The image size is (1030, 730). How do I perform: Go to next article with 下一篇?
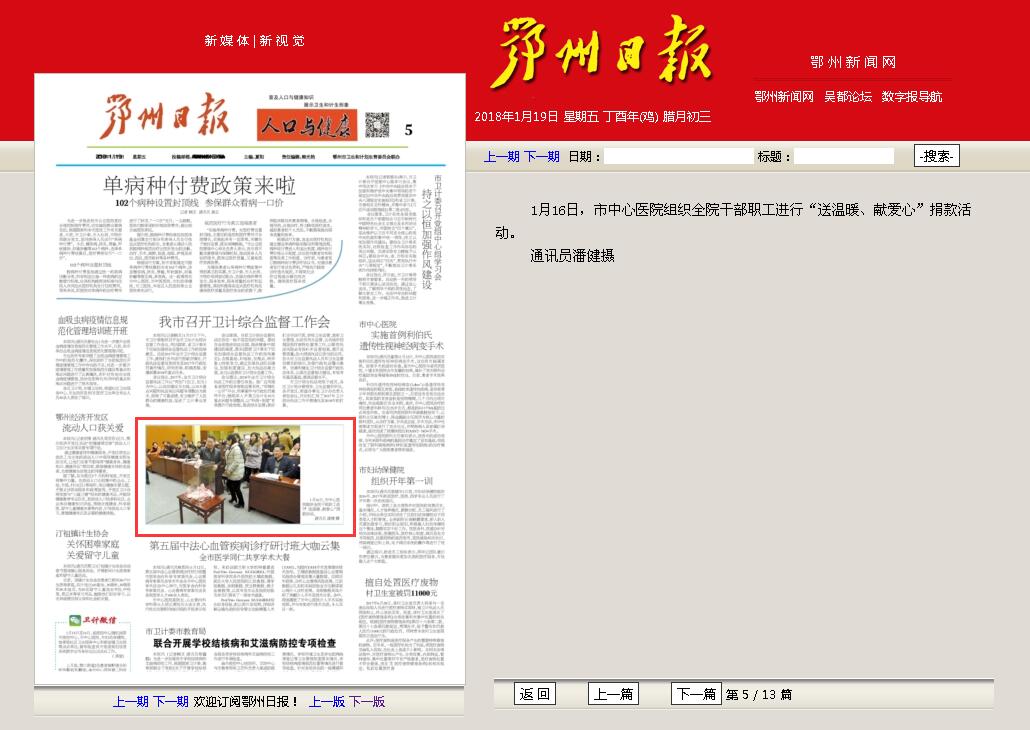click(696, 694)
